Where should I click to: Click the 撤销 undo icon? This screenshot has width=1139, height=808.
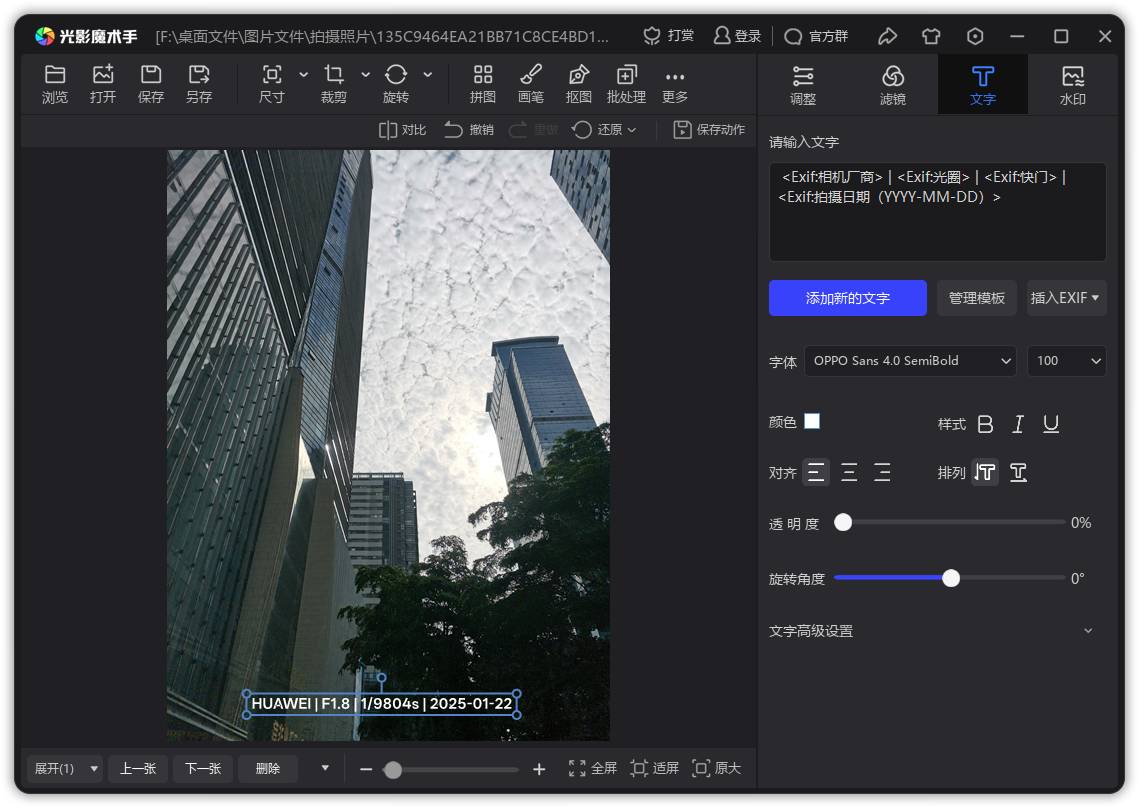pyautogui.click(x=454, y=130)
